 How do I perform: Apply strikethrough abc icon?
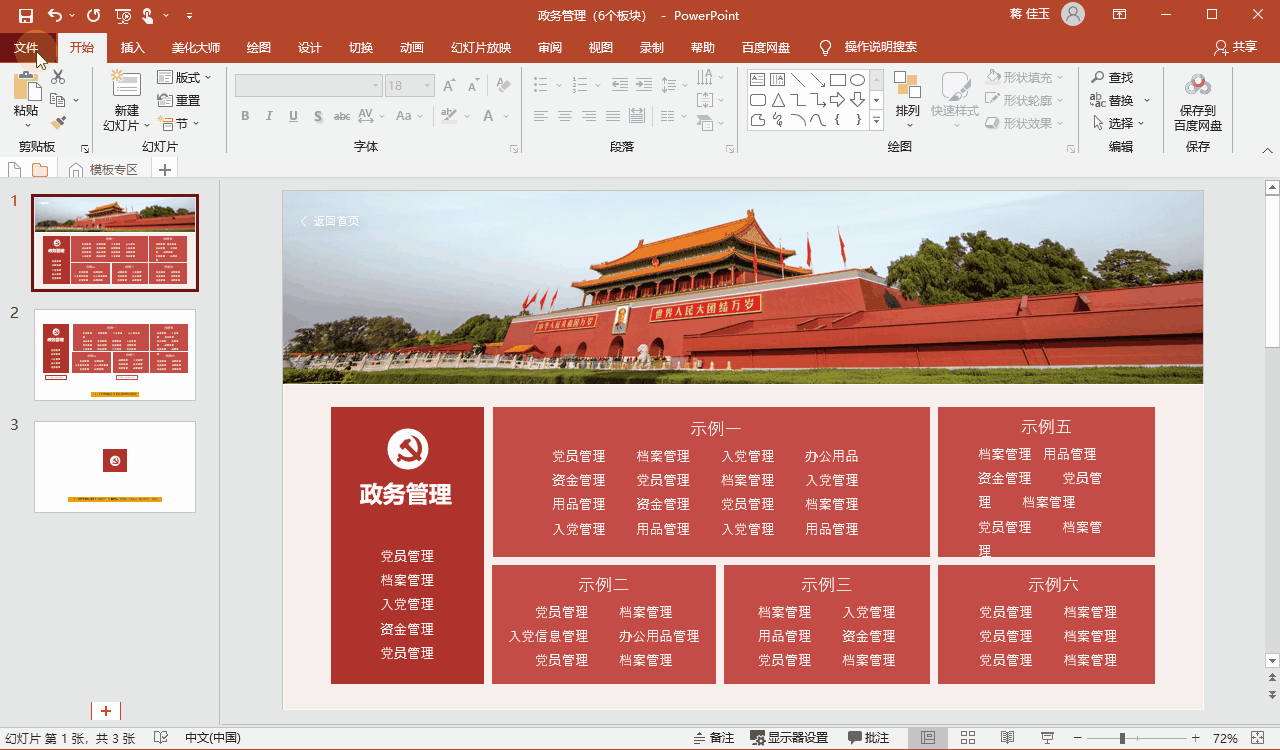[342, 116]
